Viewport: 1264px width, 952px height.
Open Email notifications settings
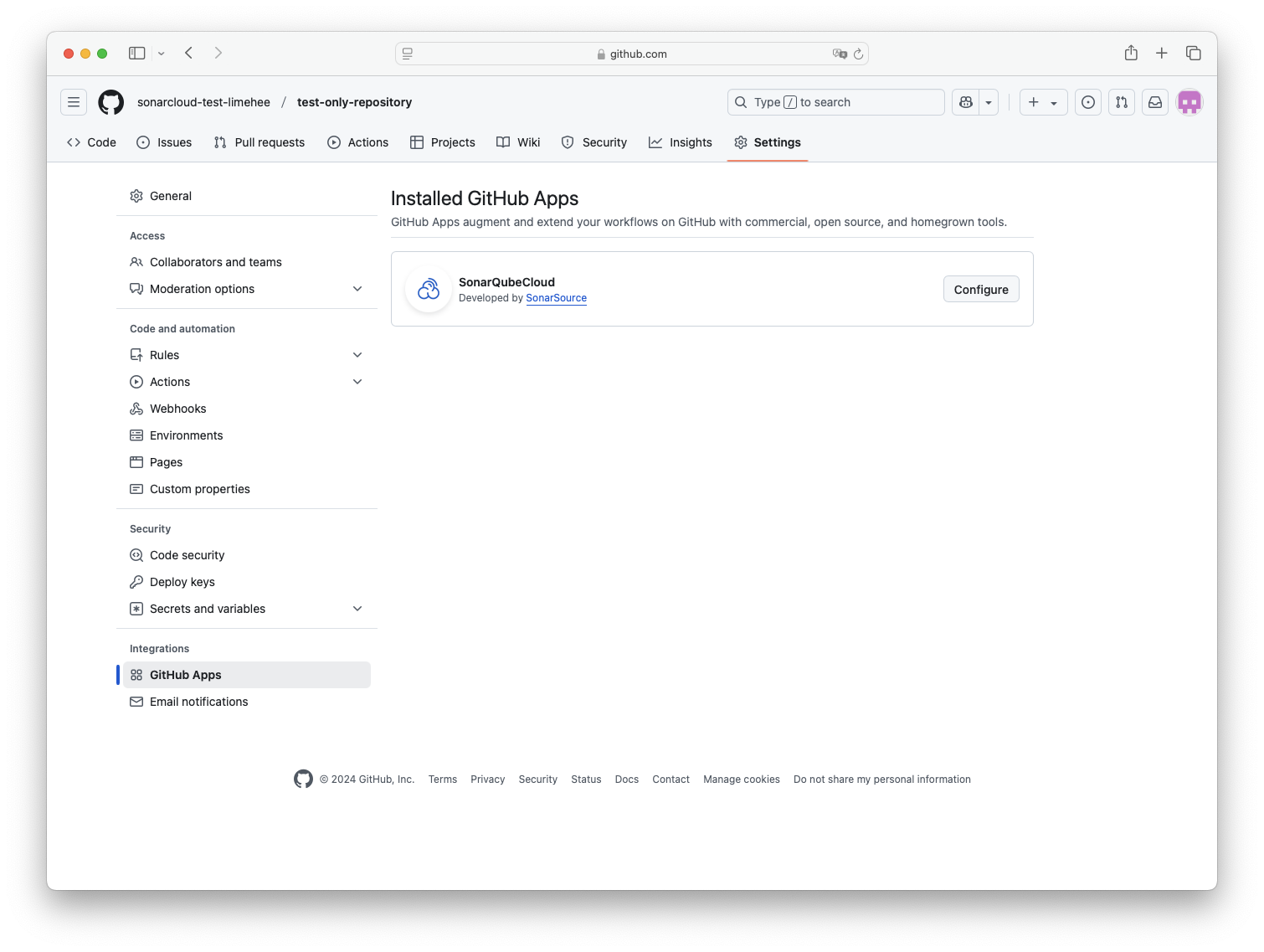tap(247, 702)
